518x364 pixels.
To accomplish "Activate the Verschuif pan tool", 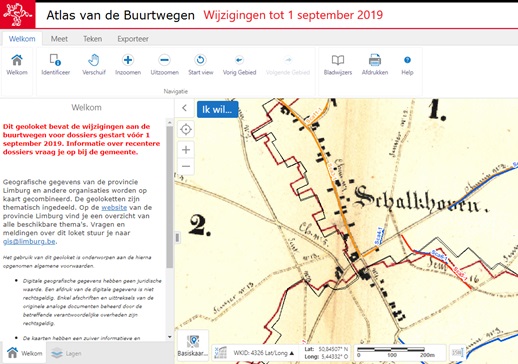I will (x=94, y=65).
